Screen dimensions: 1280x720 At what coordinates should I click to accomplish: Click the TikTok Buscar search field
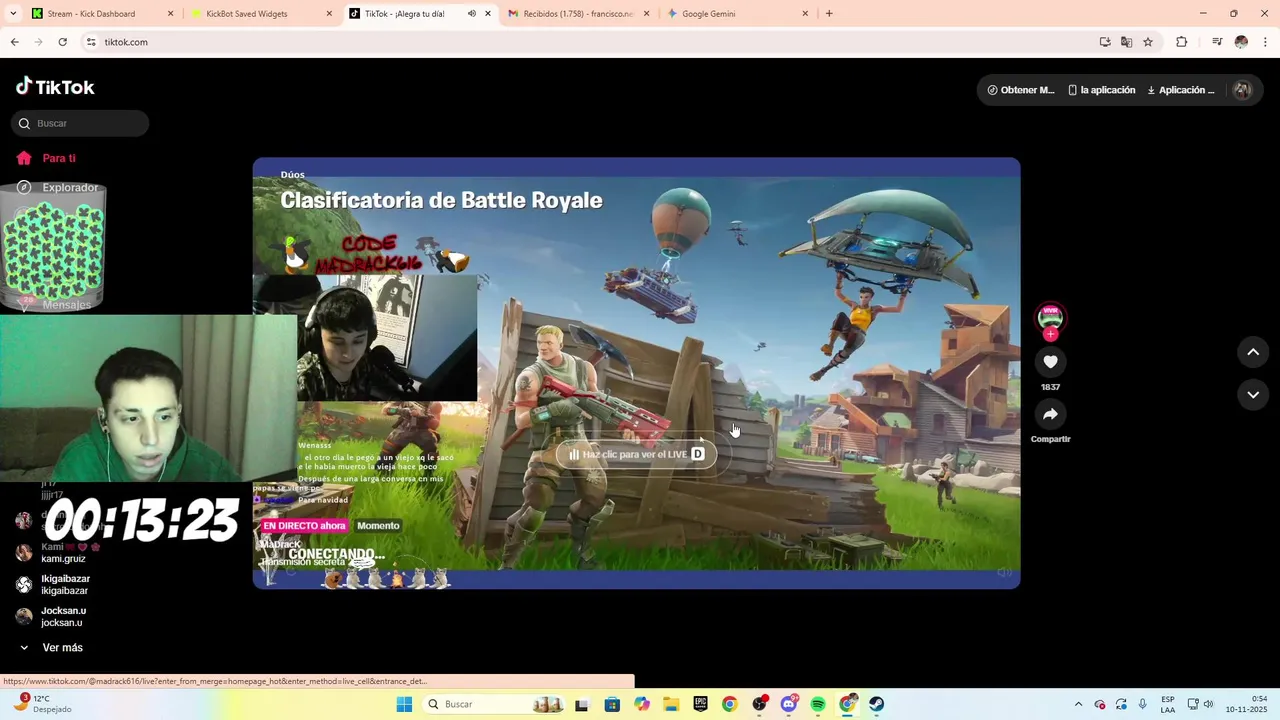coord(80,123)
